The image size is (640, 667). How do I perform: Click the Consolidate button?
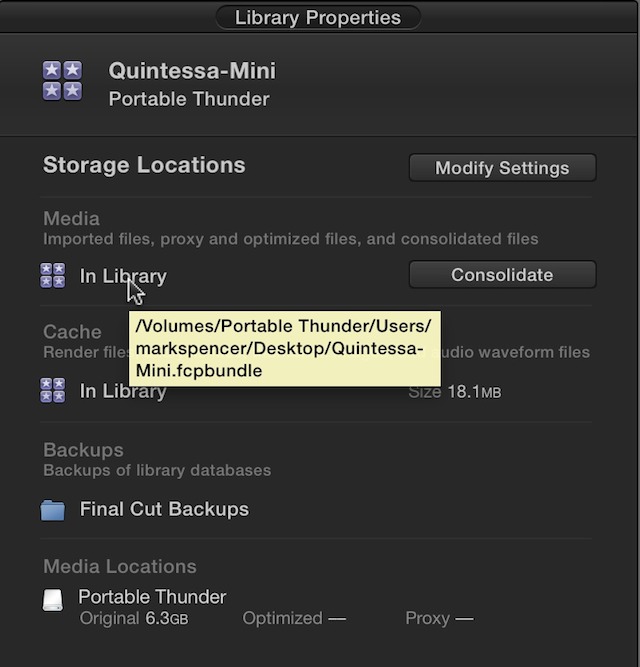coord(503,275)
